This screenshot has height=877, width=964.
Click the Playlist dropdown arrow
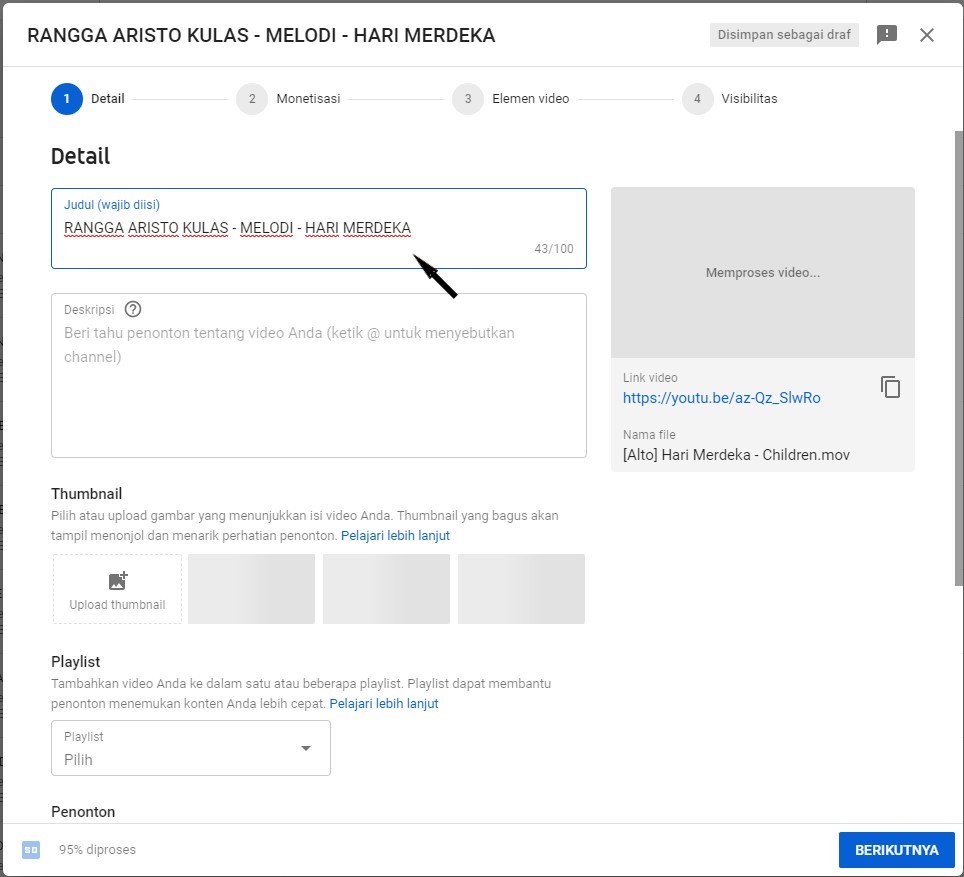306,748
